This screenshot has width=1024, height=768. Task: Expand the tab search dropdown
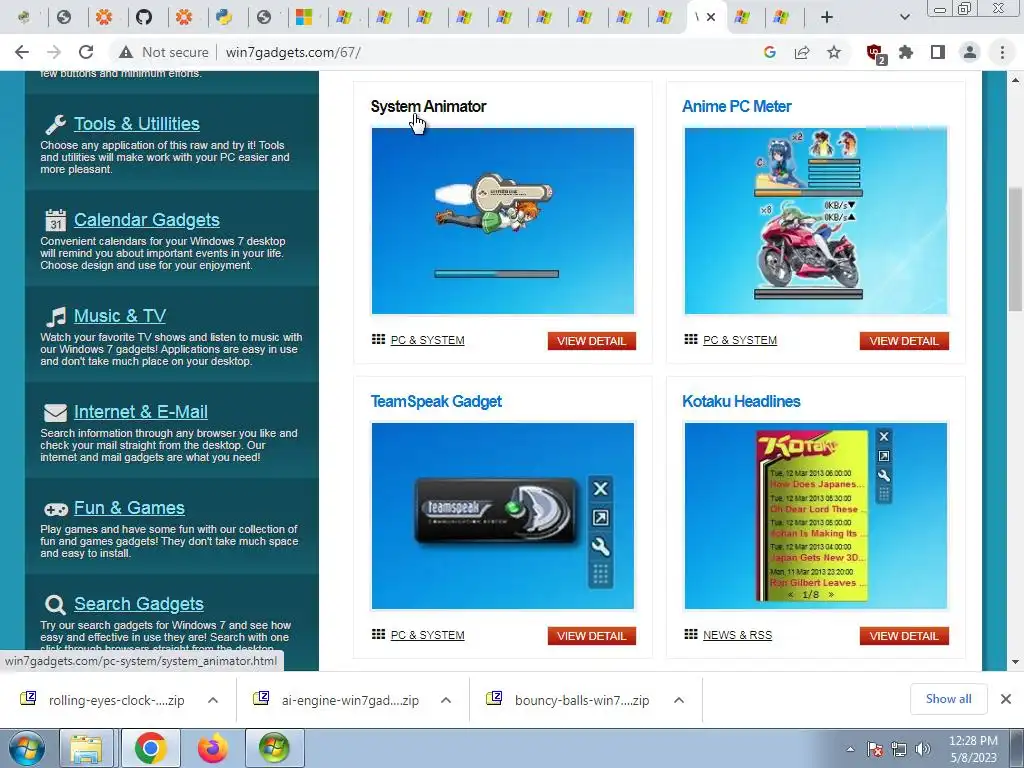(904, 17)
